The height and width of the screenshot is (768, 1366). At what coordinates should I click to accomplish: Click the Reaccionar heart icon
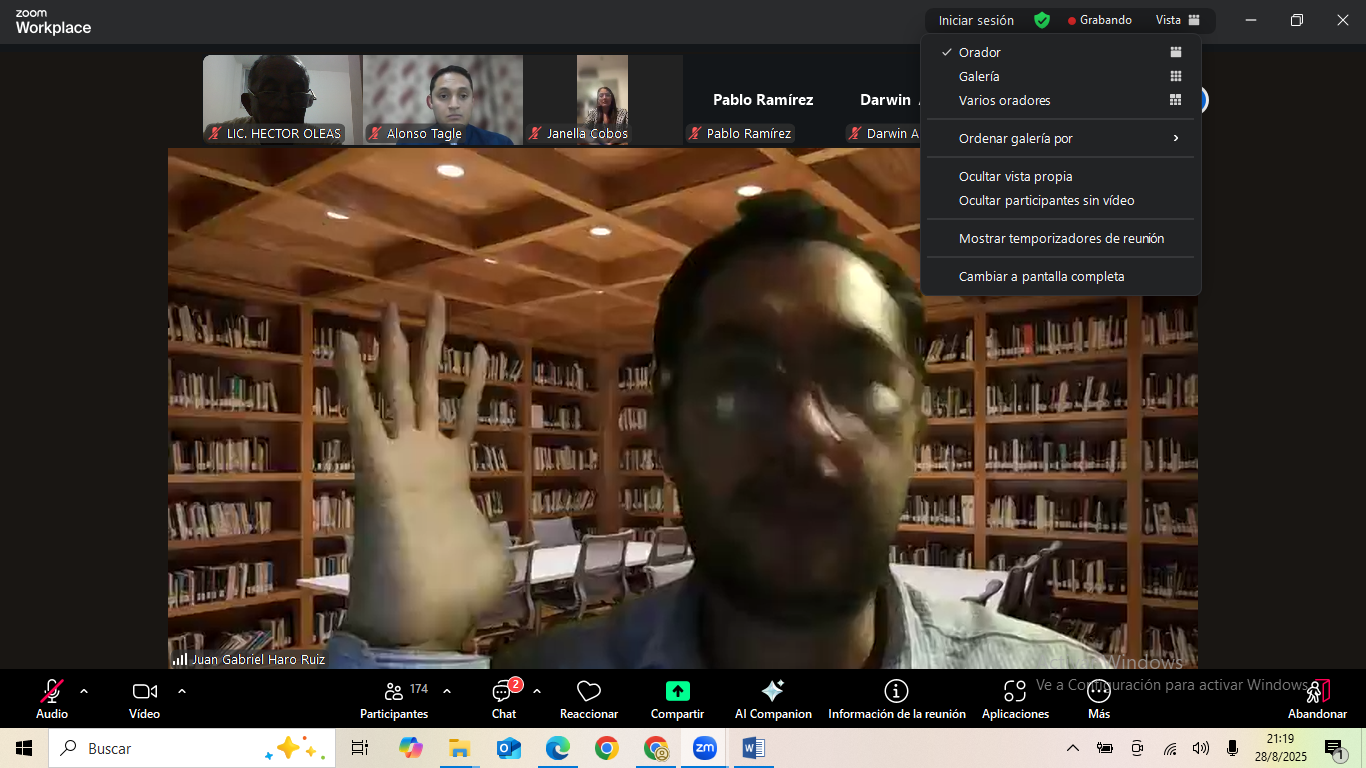click(588, 692)
